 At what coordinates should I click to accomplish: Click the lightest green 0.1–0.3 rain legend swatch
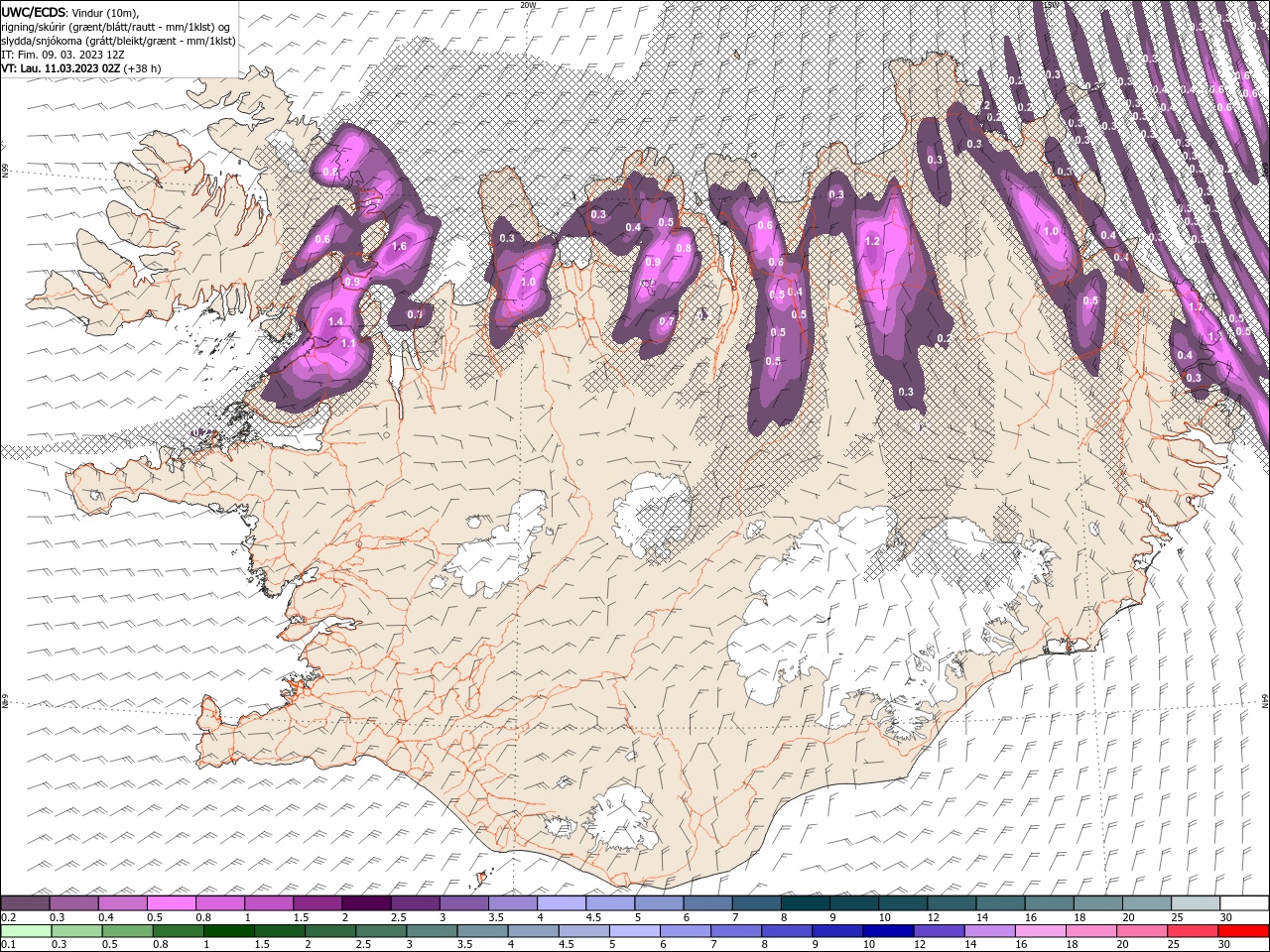point(26,931)
